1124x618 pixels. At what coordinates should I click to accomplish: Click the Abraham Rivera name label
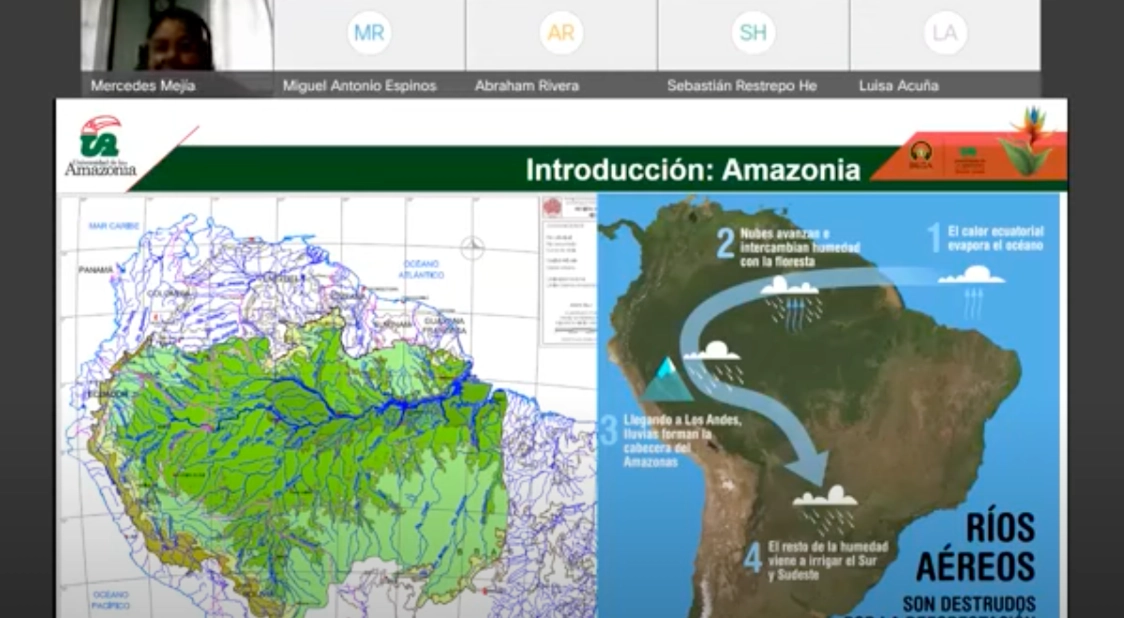(x=526, y=86)
